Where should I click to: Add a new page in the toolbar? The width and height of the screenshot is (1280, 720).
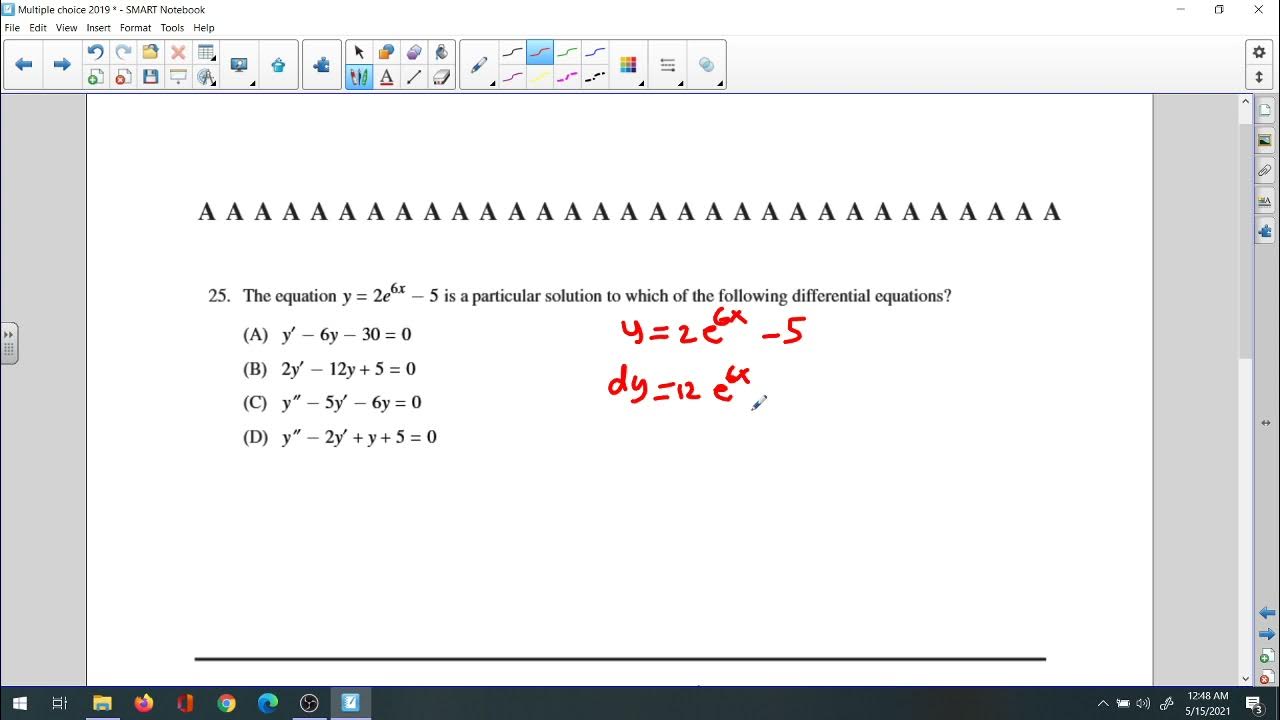point(95,77)
